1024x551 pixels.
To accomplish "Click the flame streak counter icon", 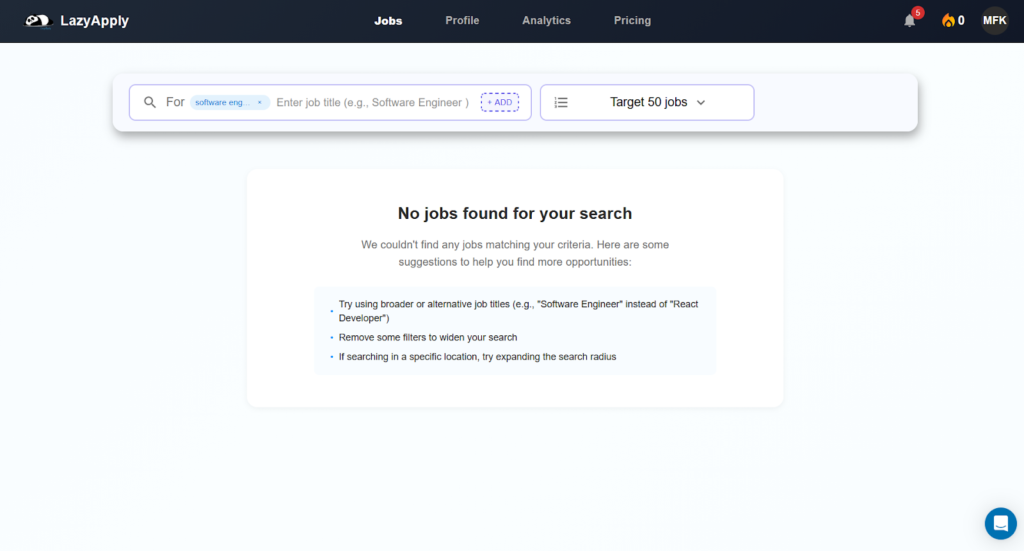I will pos(948,21).
